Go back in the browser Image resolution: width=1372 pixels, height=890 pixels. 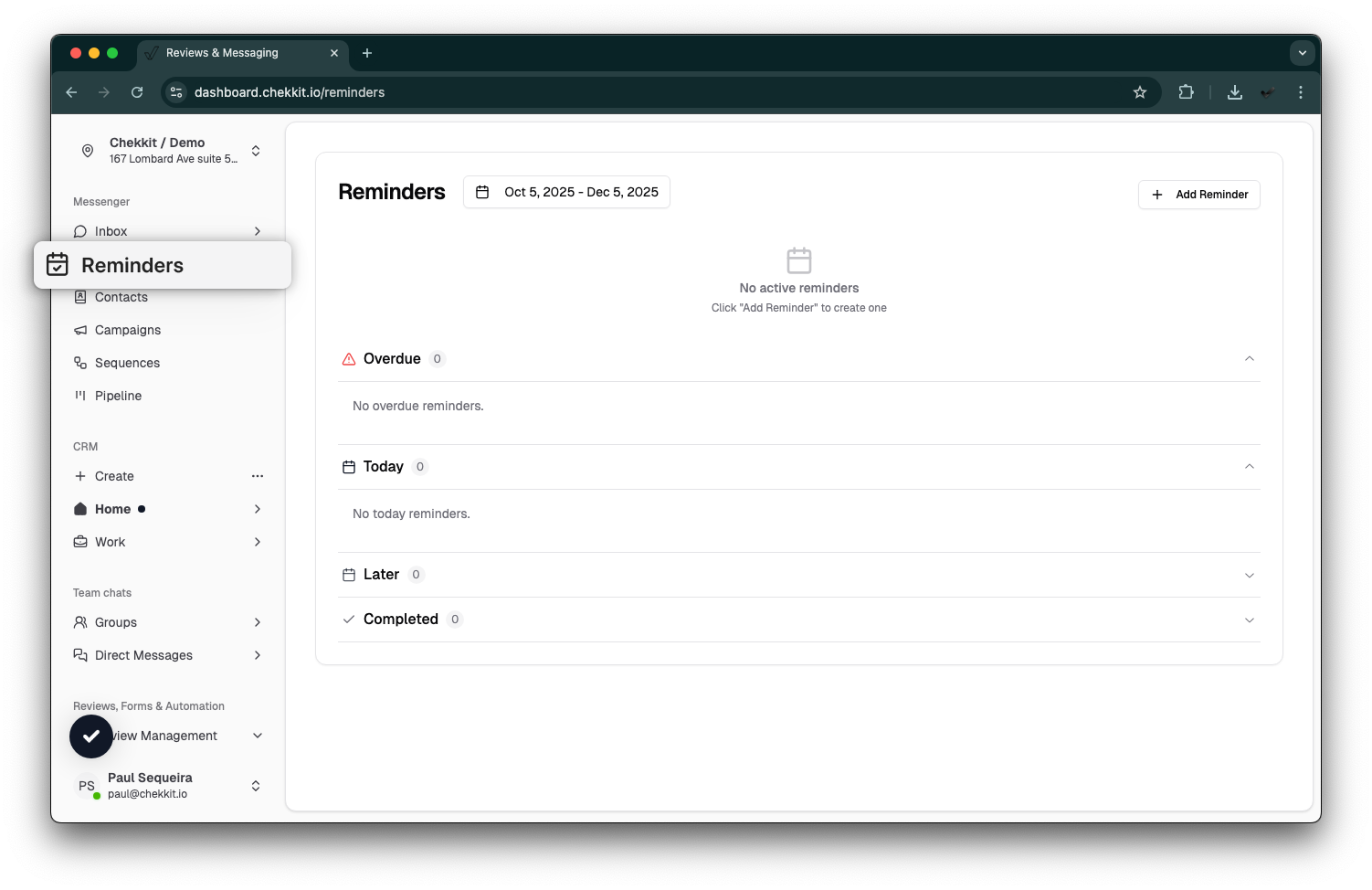tap(71, 92)
